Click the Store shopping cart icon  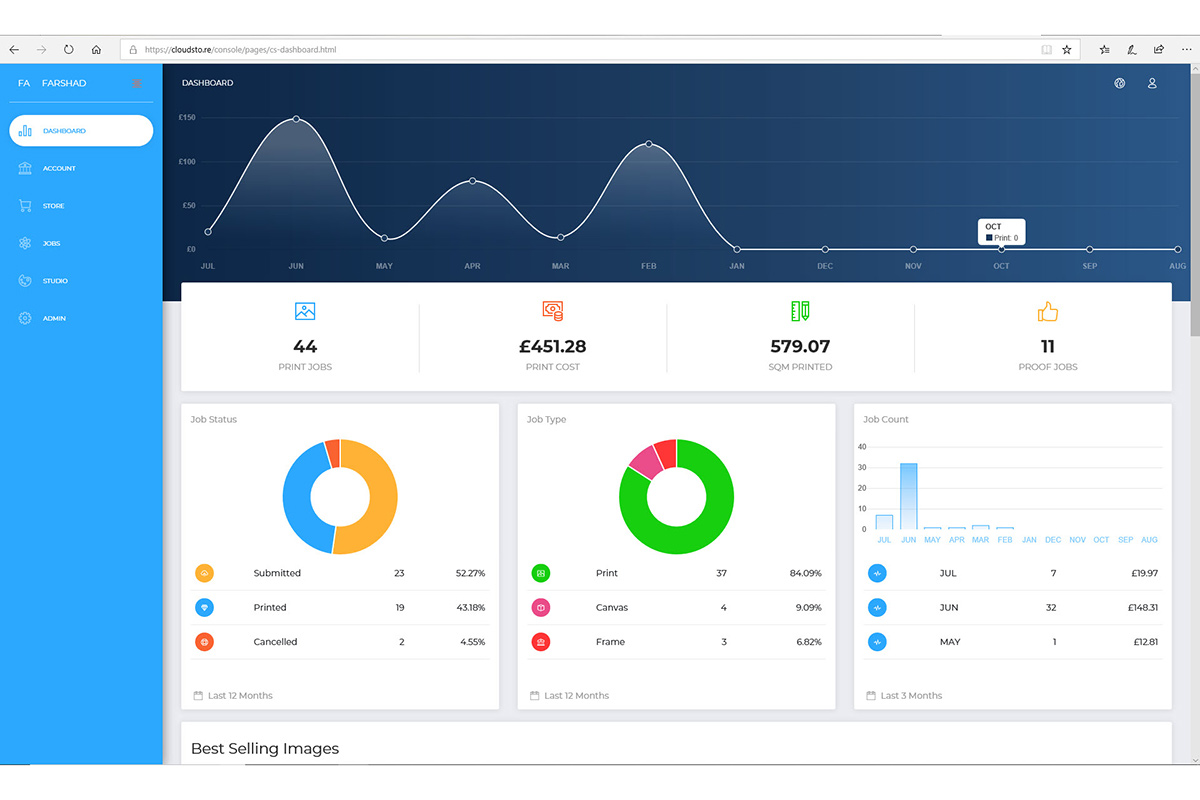(x=25, y=206)
